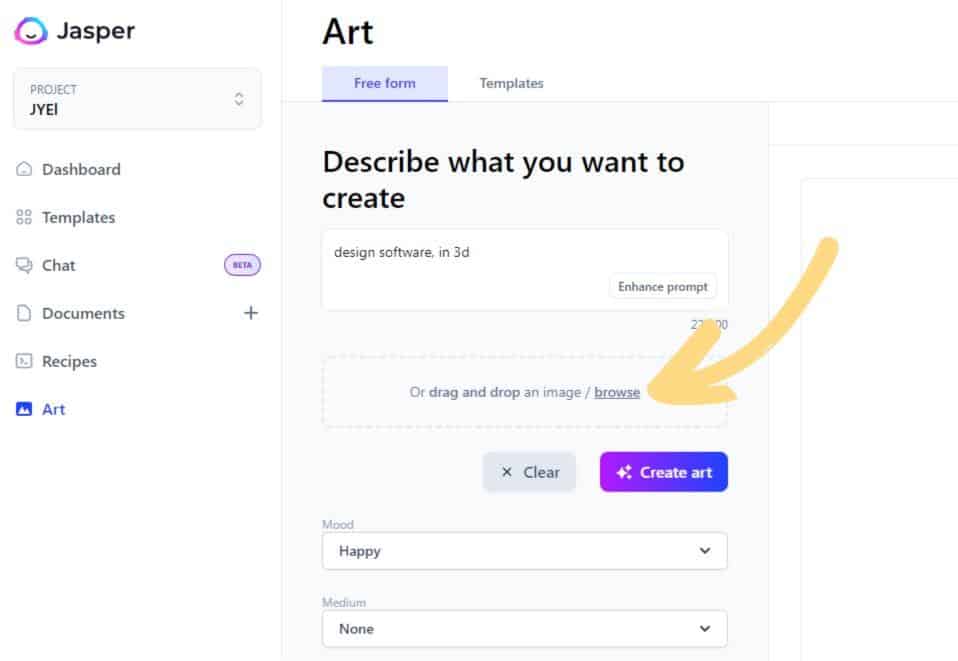Switch to the Templates tab

pyautogui.click(x=511, y=83)
